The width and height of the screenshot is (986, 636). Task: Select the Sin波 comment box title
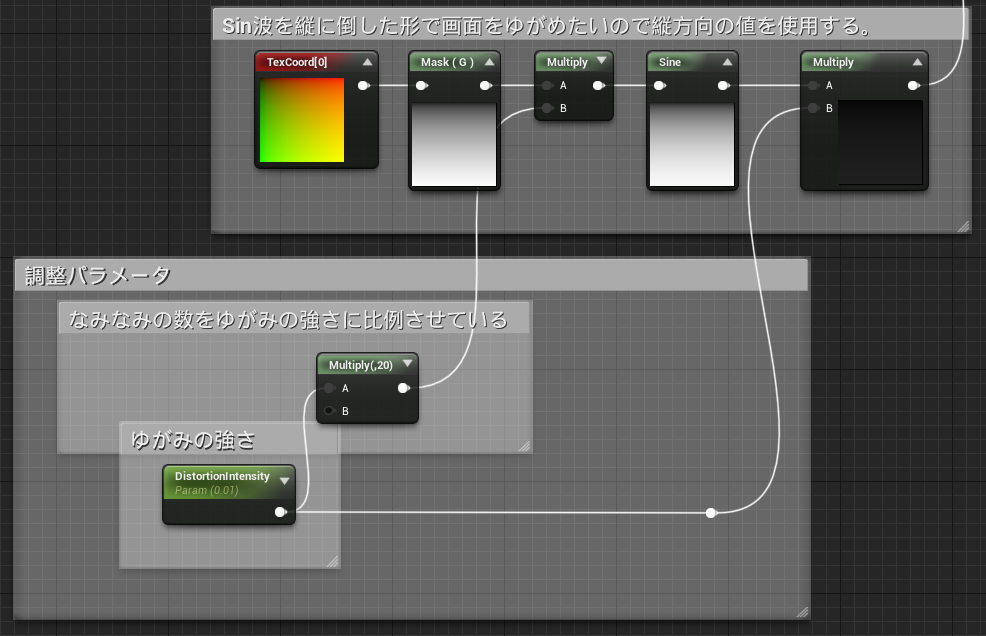[547, 26]
